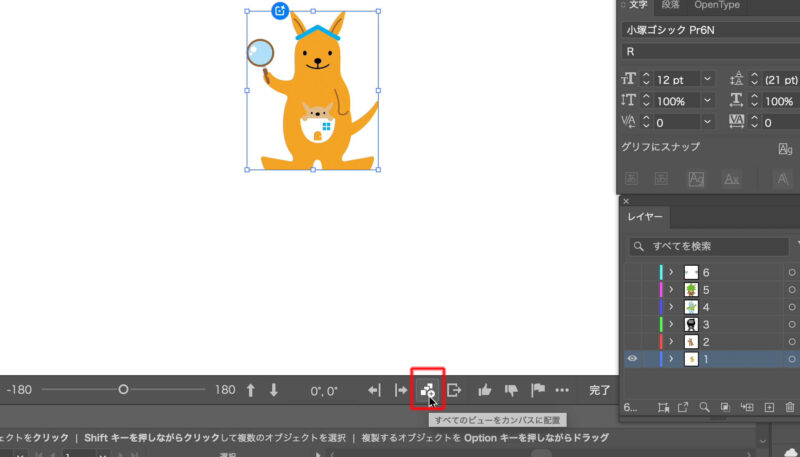Click the down arrow beside the 180 slider
This screenshot has width=800, height=457.
click(274, 391)
